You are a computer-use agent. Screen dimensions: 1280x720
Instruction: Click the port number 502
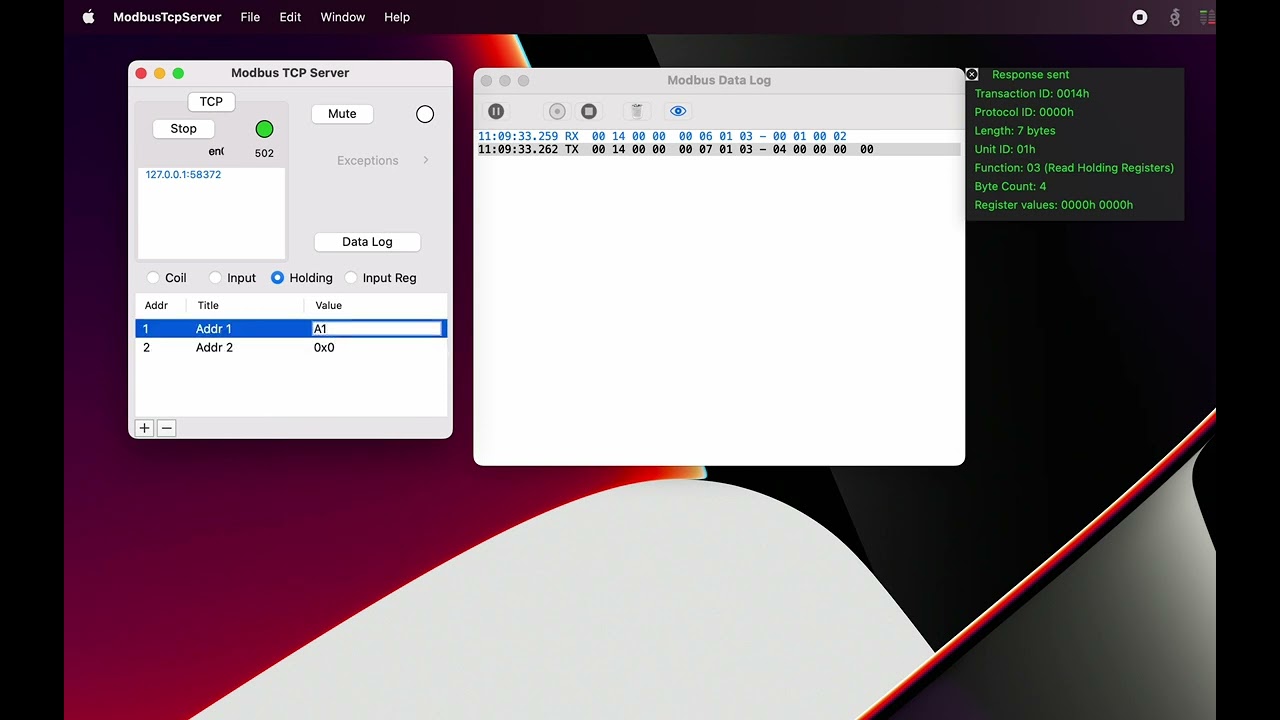point(264,153)
